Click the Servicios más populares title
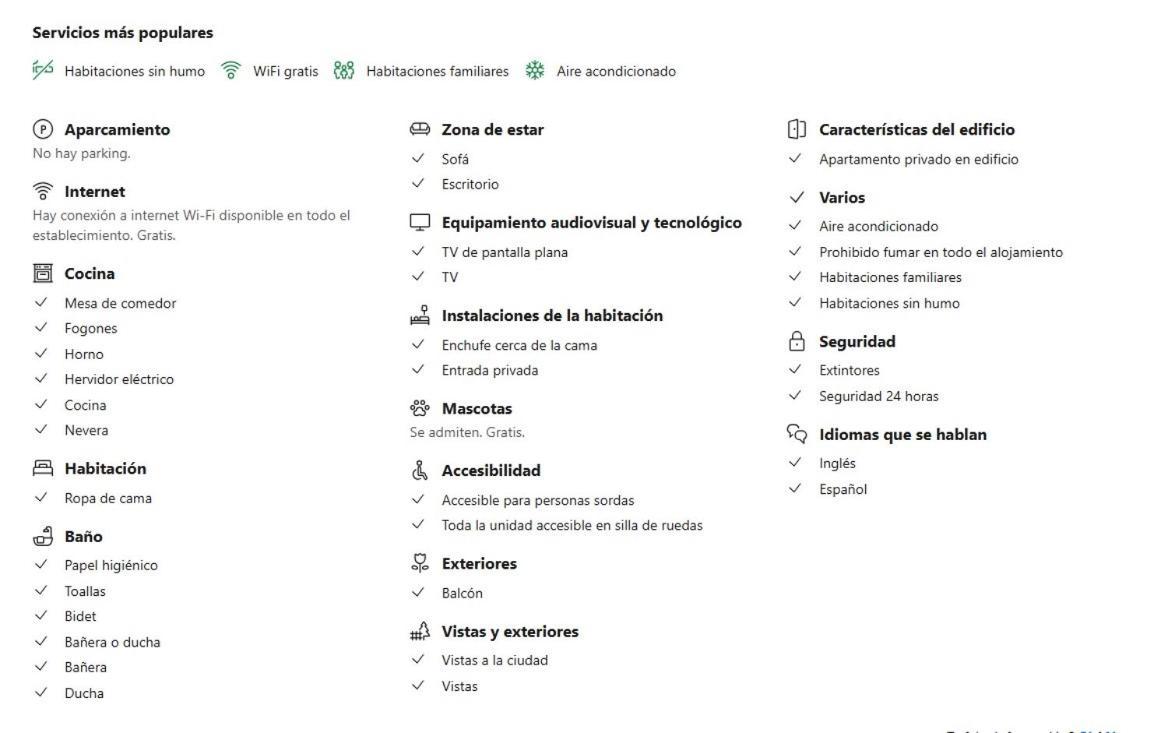This screenshot has height=733, width=1168. (123, 33)
